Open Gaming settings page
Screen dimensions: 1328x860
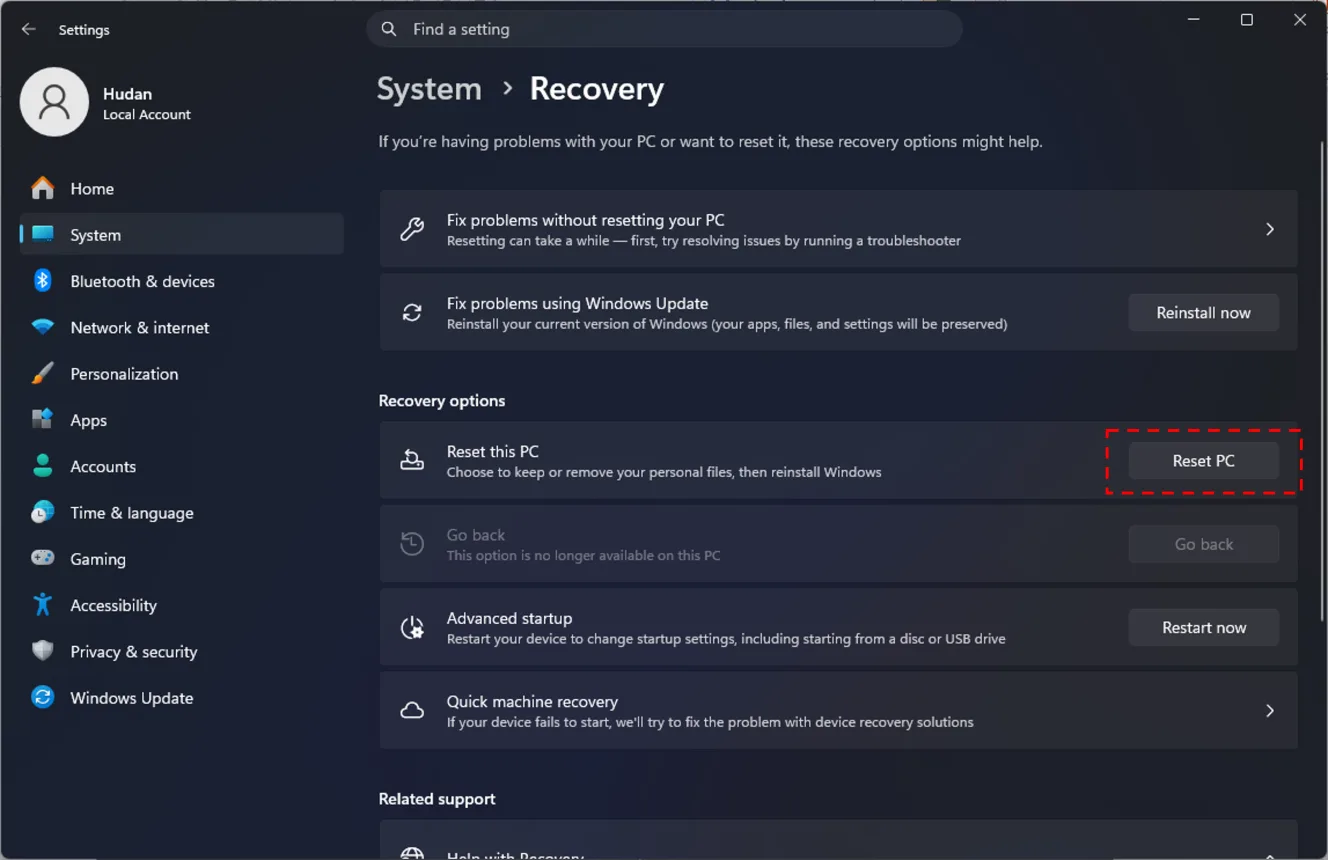click(182, 558)
